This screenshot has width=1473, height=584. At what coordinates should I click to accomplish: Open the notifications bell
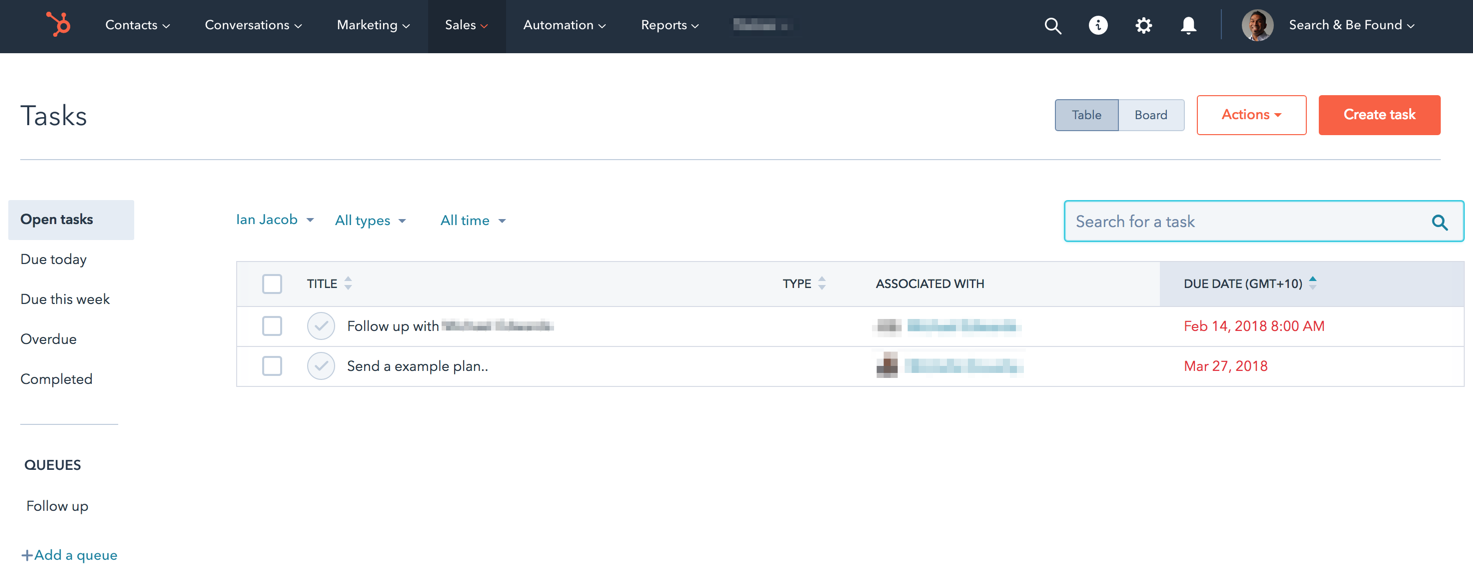pos(1188,26)
